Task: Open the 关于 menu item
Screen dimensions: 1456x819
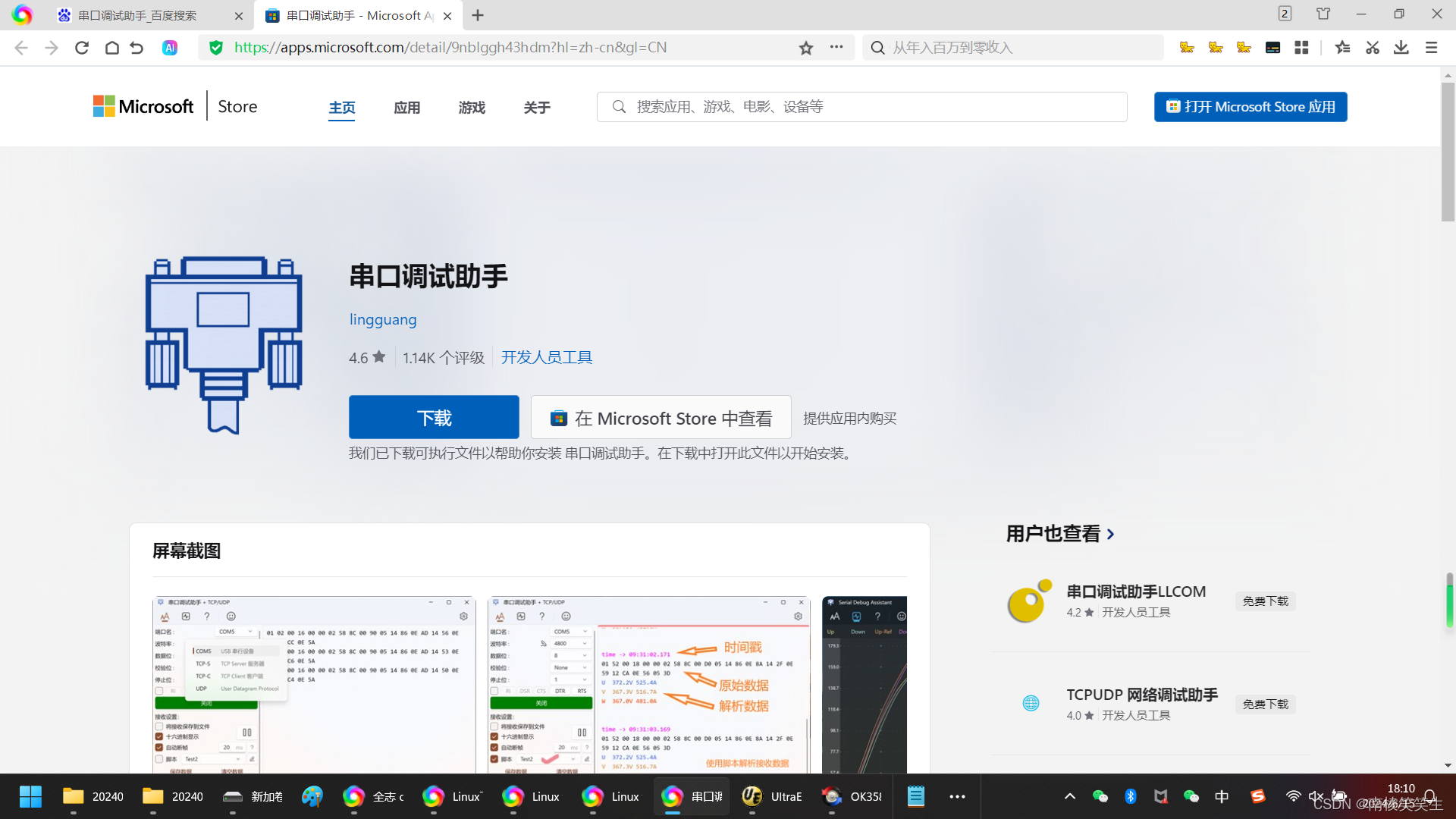Action: [537, 108]
